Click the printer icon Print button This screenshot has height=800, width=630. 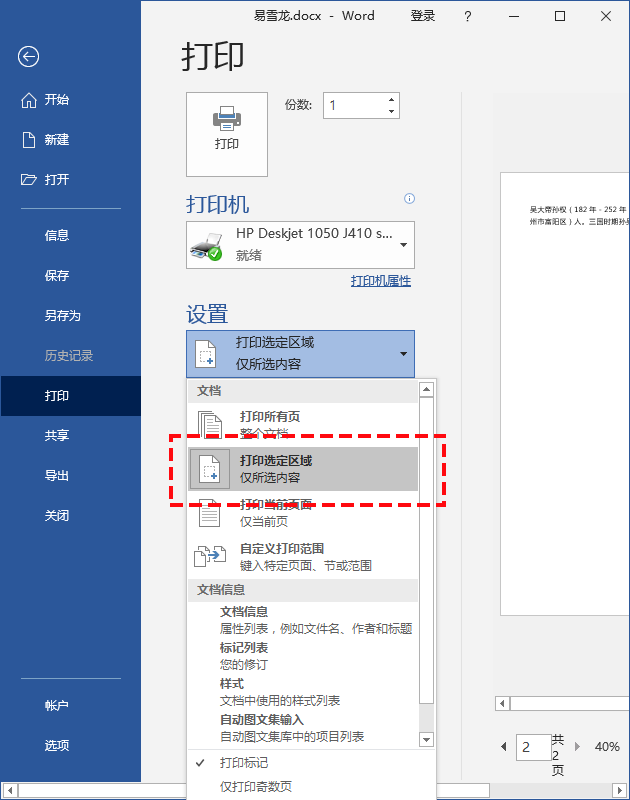(x=226, y=134)
